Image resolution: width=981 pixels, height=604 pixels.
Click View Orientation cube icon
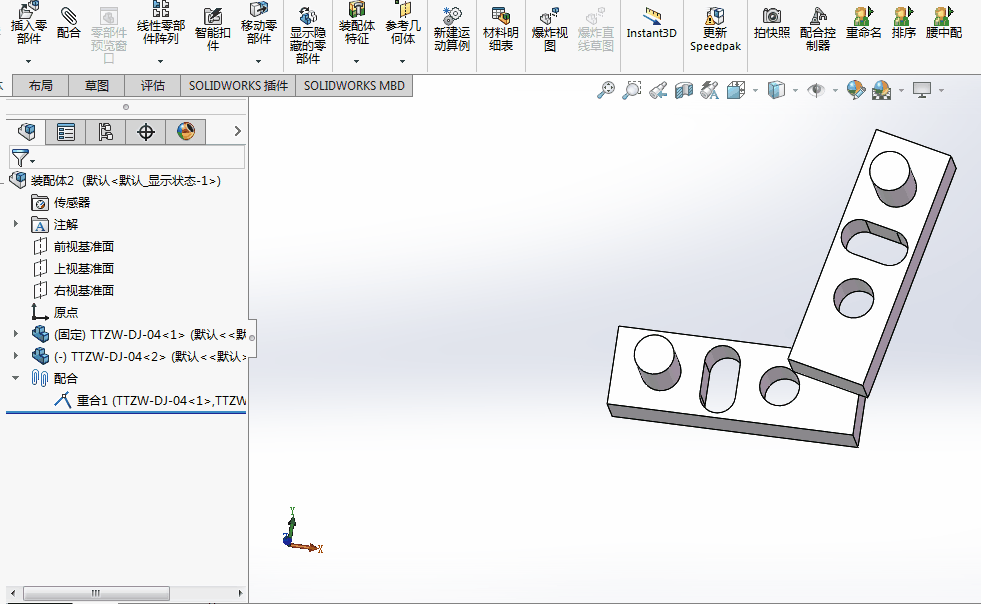click(x=736, y=90)
